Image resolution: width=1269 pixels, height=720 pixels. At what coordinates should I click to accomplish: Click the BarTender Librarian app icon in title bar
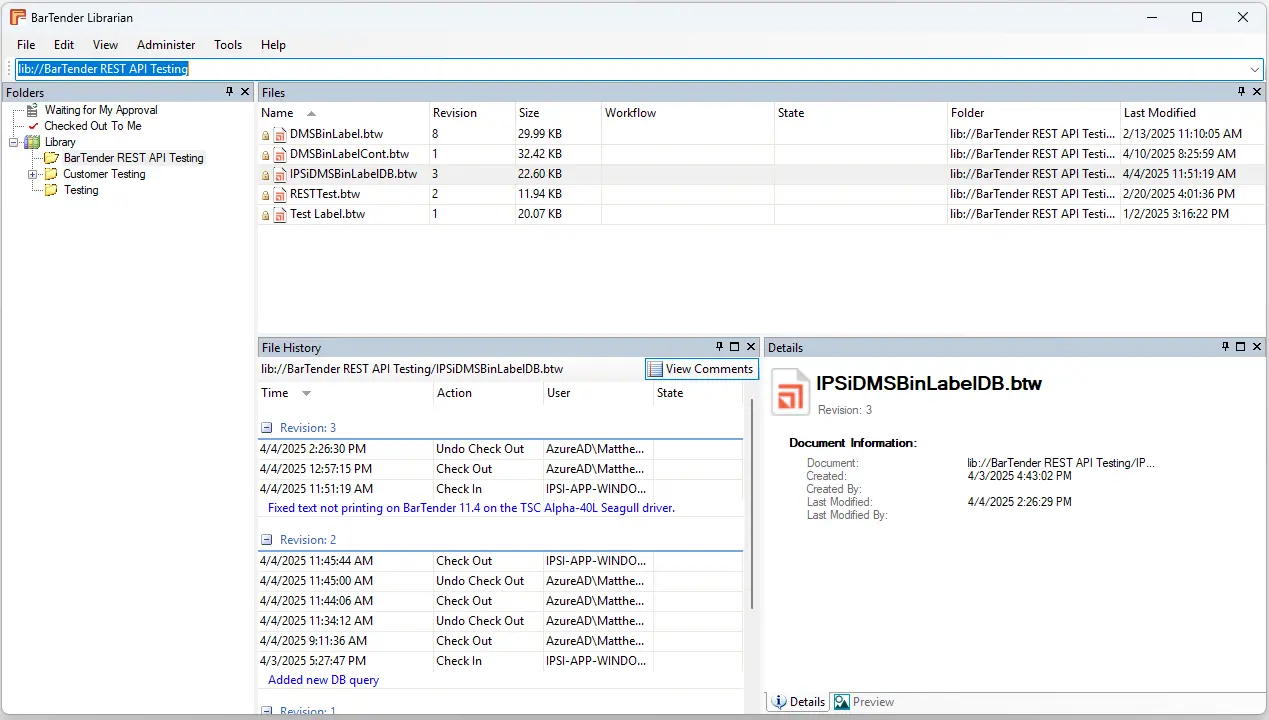click(18, 17)
